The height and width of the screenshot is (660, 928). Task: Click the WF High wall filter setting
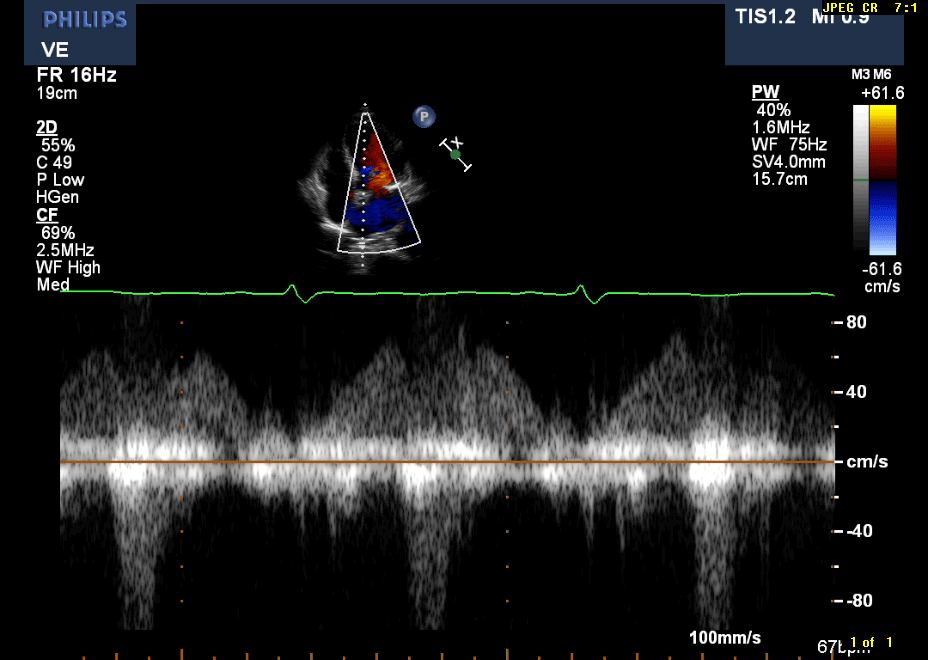tap(68, 267)
